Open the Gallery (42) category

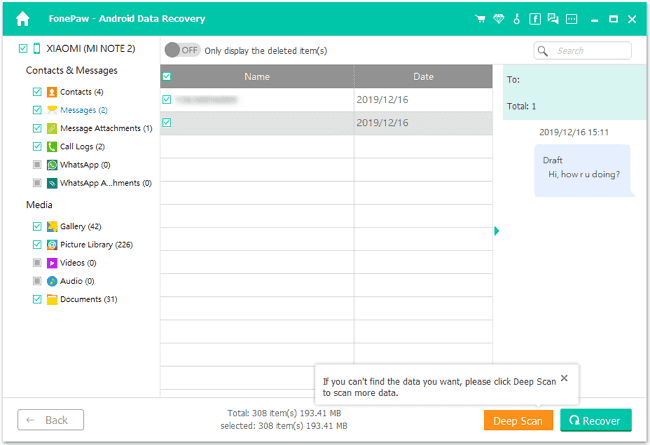(80, 226)
